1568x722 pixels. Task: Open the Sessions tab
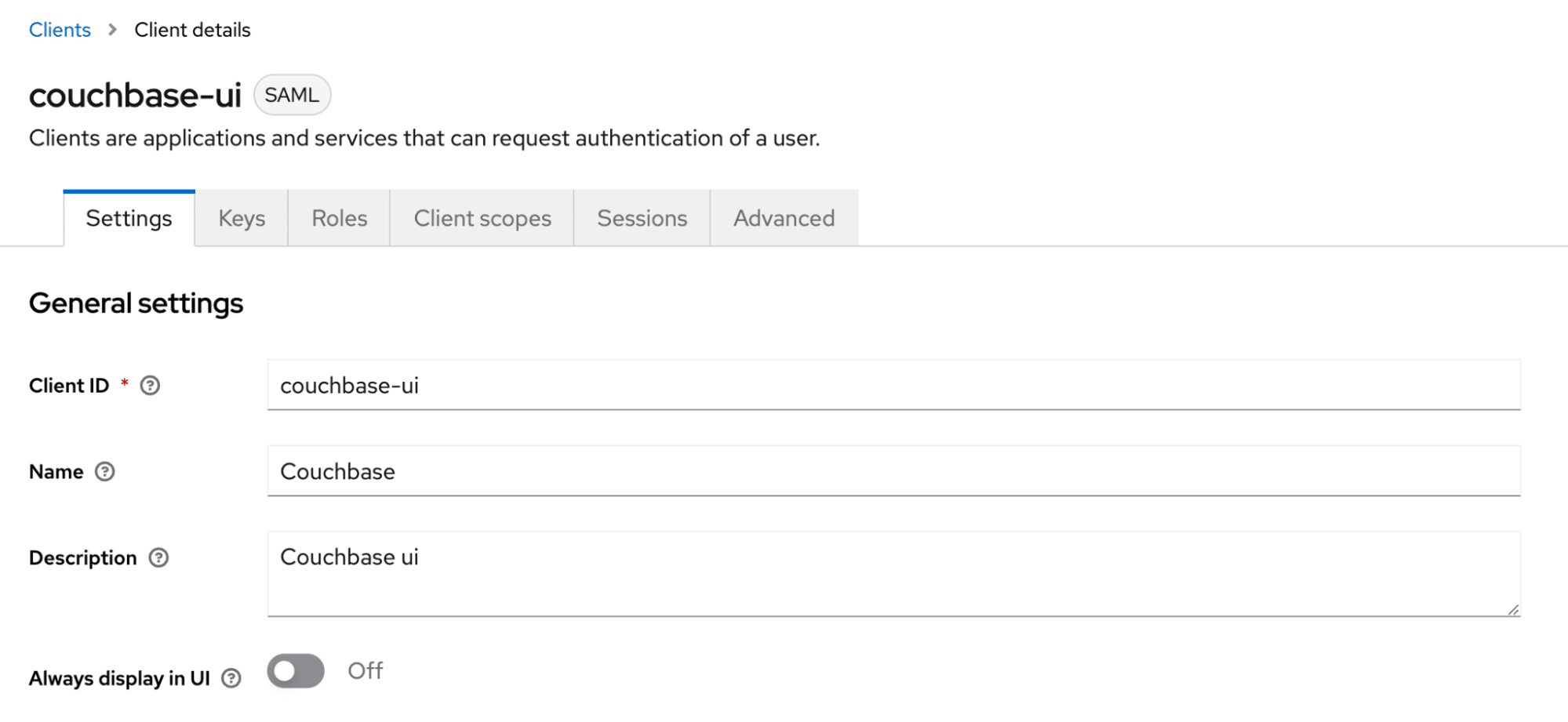click(x=642, y=218)
